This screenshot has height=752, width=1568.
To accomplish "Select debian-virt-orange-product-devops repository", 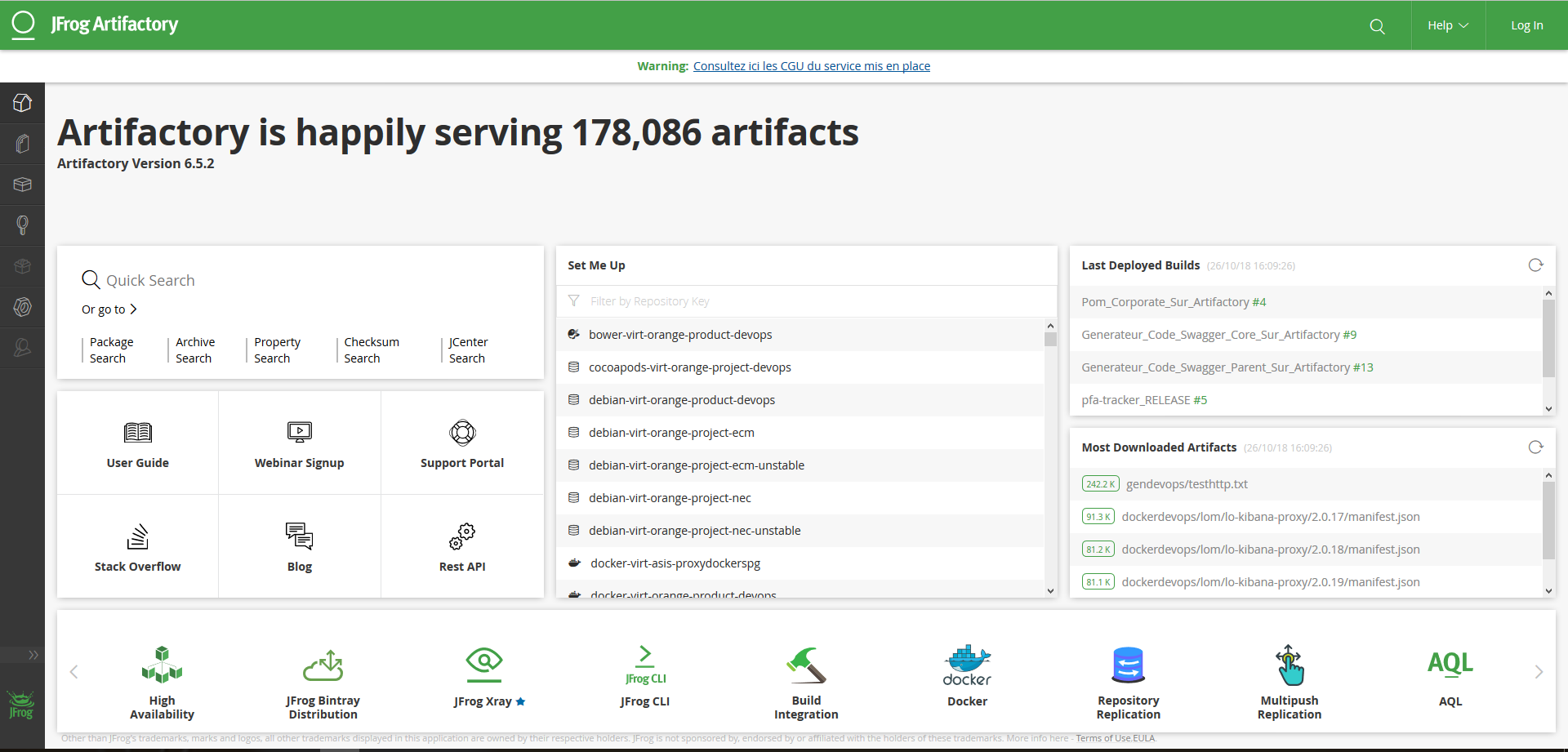I will click(800, 400).
